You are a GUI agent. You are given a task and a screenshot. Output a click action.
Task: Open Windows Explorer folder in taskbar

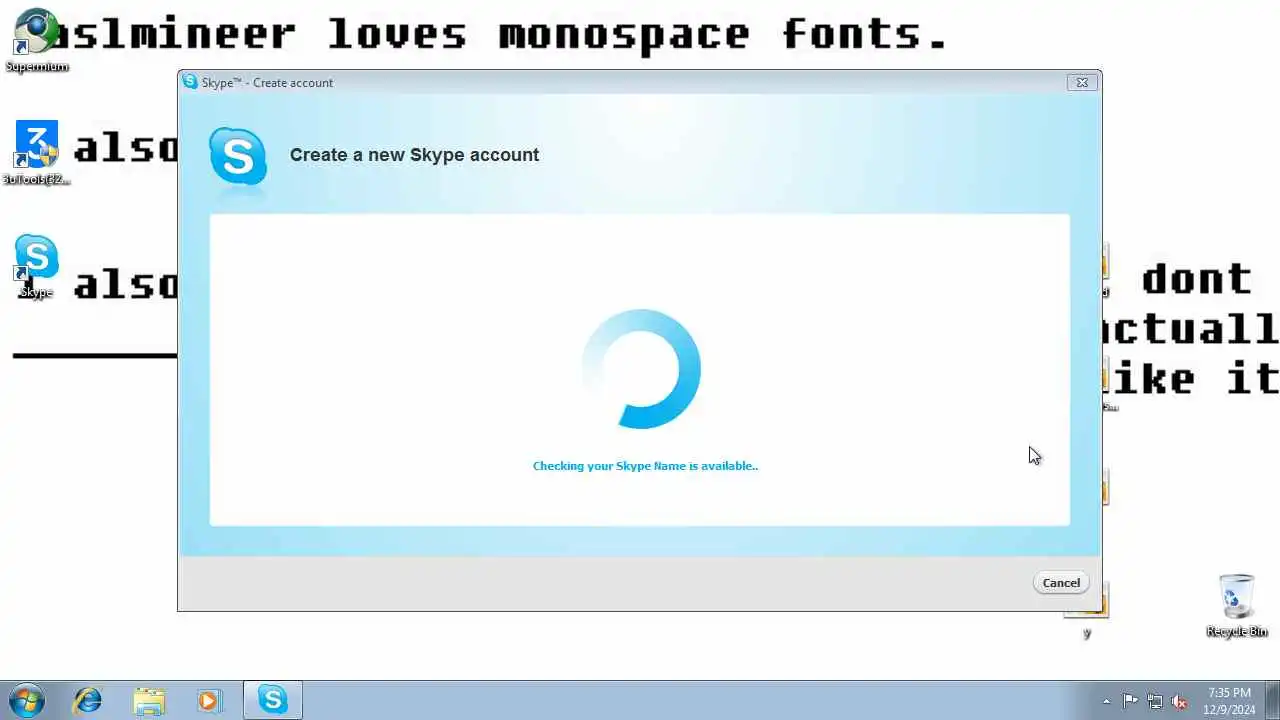(149, 700)
